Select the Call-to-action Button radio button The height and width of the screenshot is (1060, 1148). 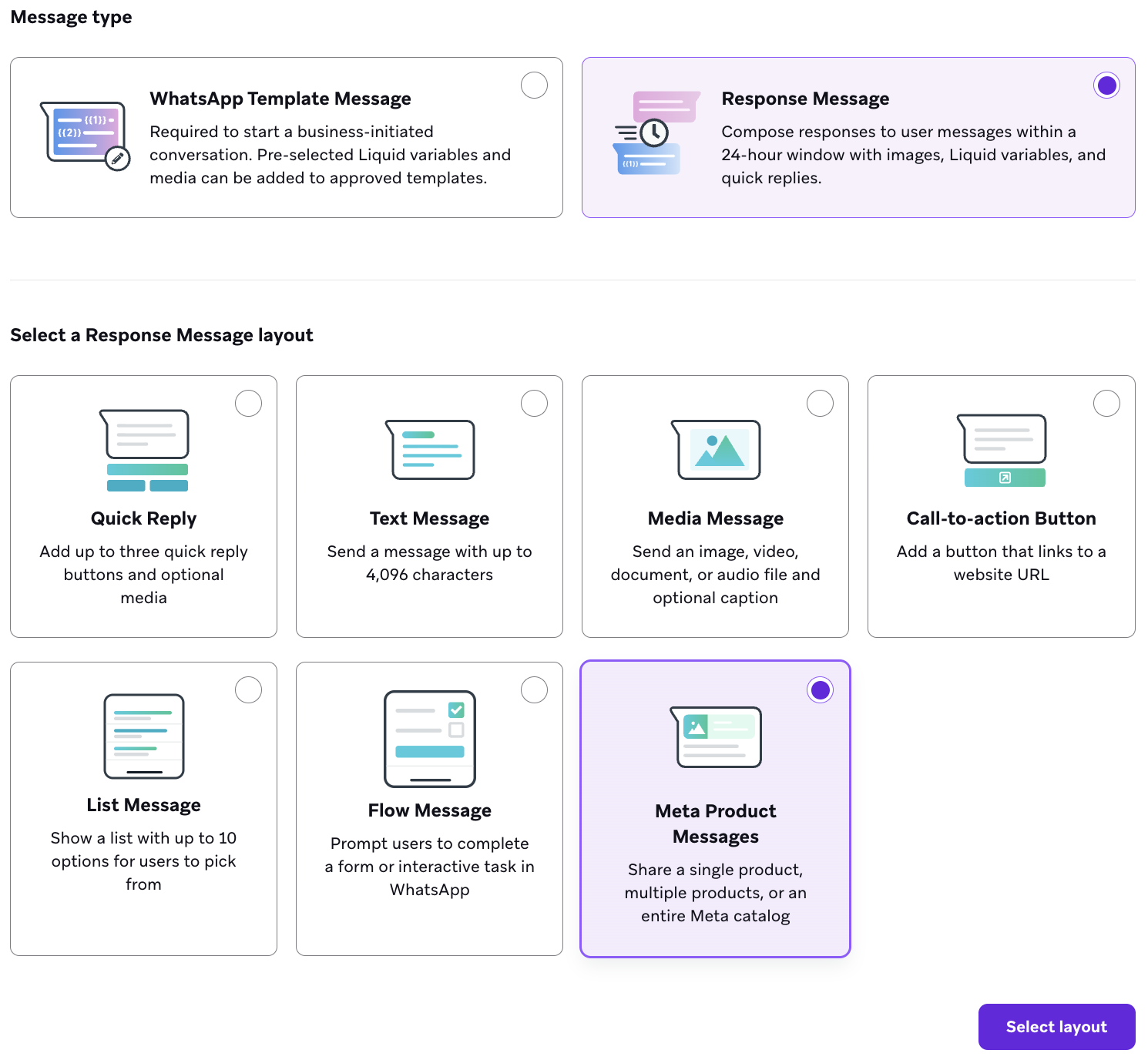pyautogui.click(x=1106, y=403)
